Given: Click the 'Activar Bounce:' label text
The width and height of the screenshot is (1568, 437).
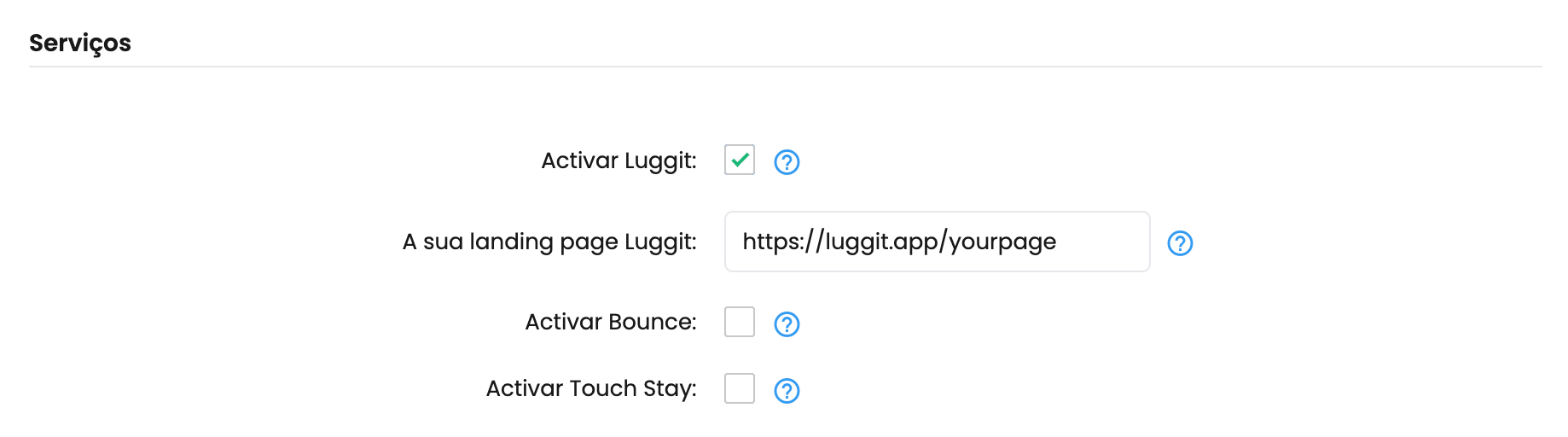Looking at the screenshot, I should click(611, 322).
